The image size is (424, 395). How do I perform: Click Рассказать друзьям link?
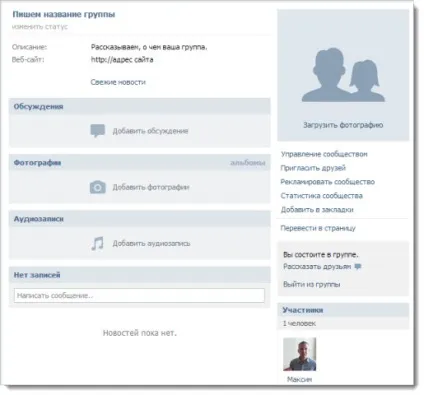[x=317, y=267]
